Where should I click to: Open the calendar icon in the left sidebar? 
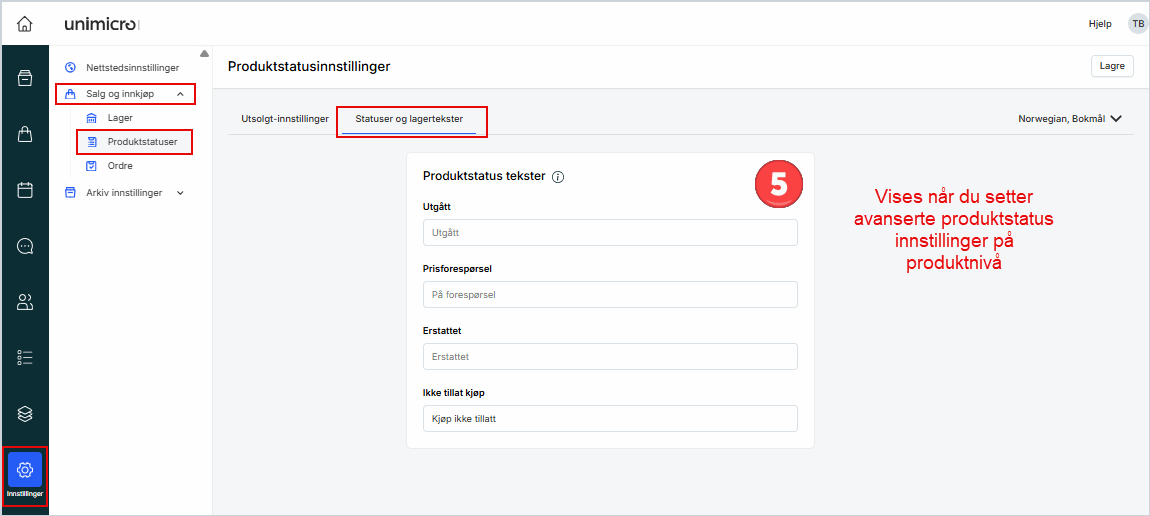coord(25,190)
